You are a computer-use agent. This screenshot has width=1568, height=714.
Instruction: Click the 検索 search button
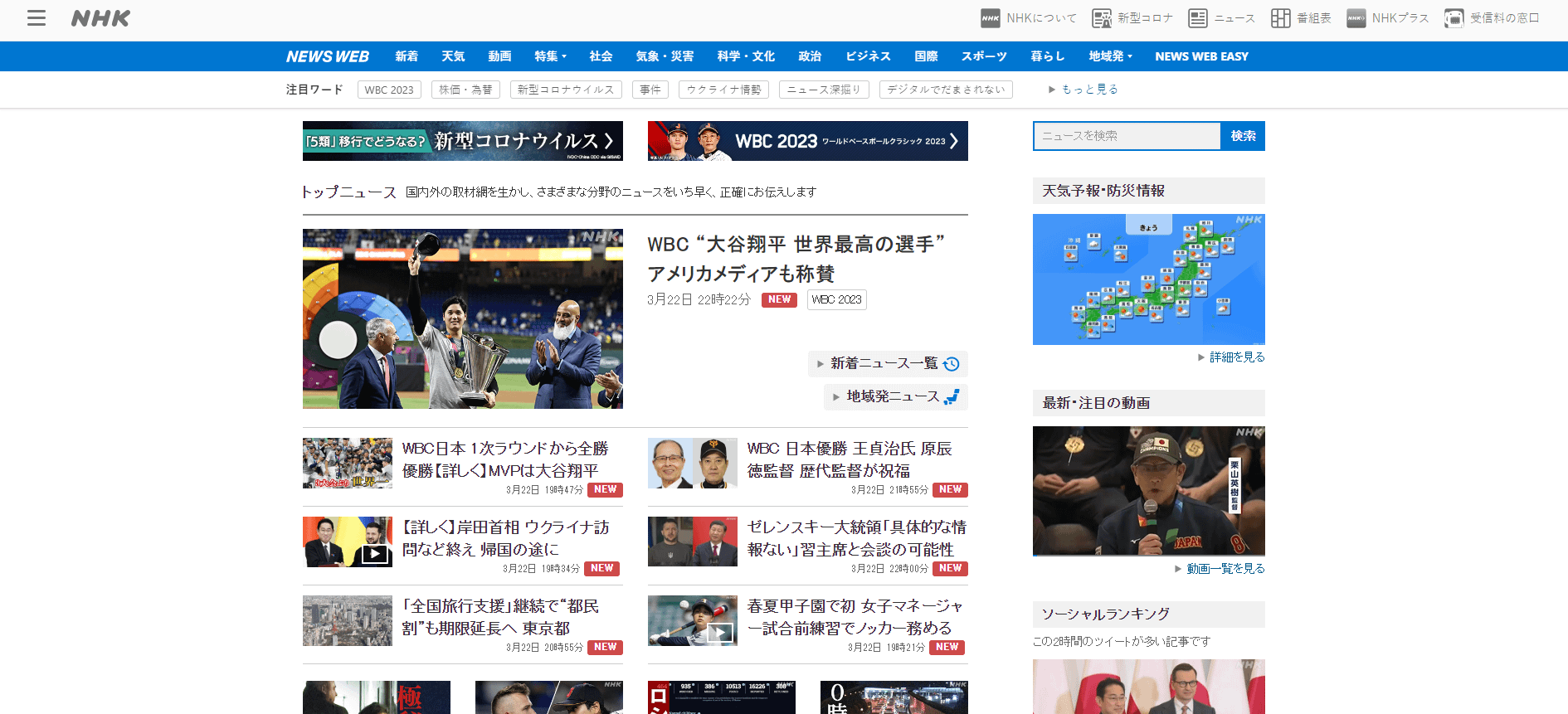coord(1243,136)
